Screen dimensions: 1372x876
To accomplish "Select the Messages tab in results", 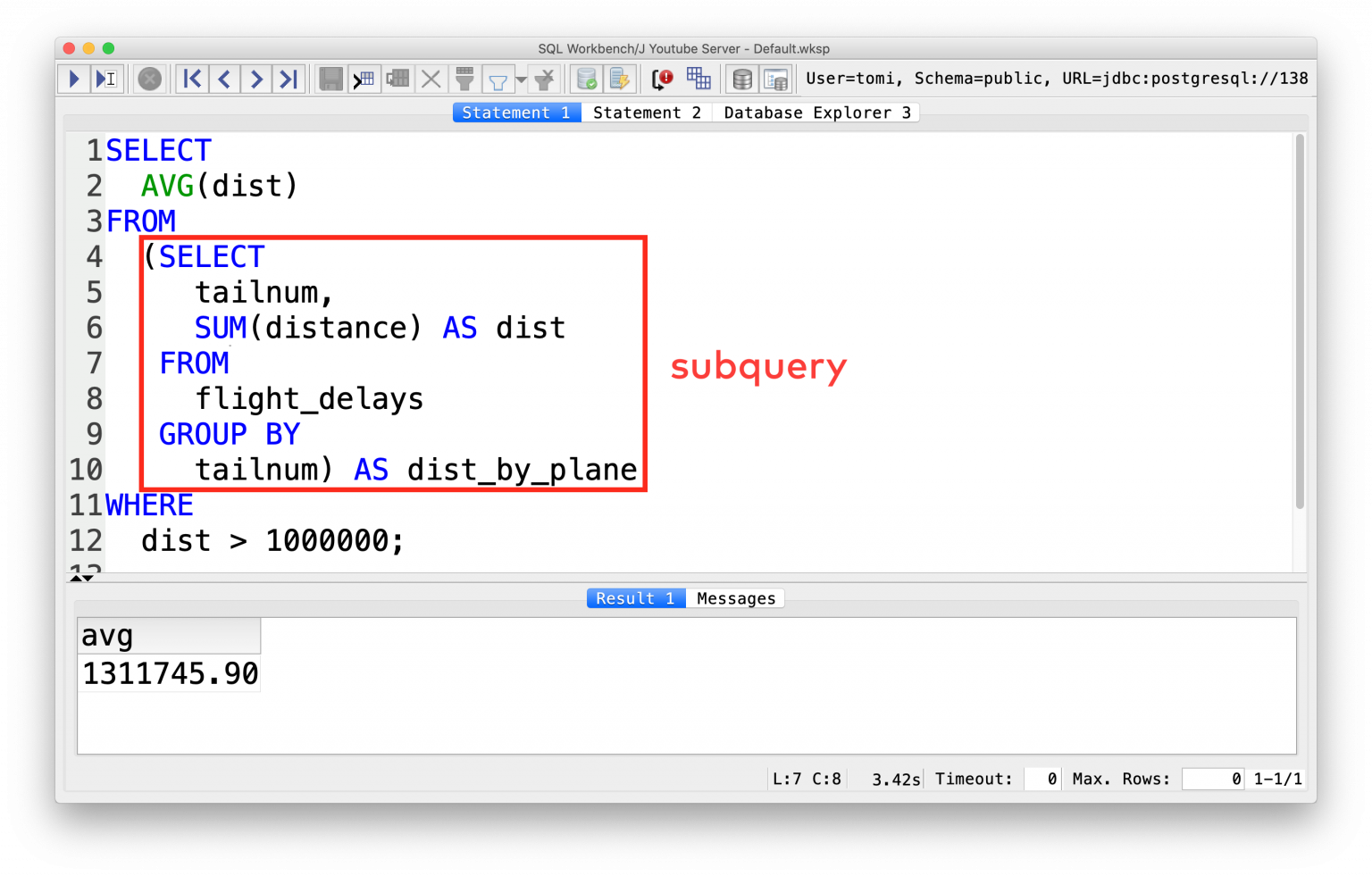I will point(735,597).
